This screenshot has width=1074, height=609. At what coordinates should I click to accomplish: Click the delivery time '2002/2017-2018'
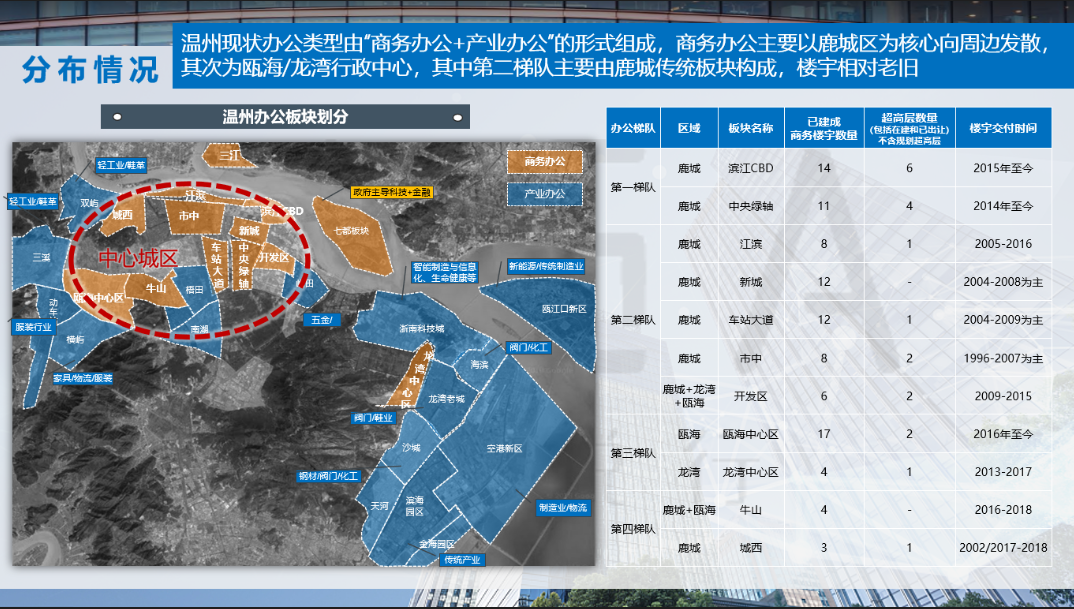(1003, 548)
